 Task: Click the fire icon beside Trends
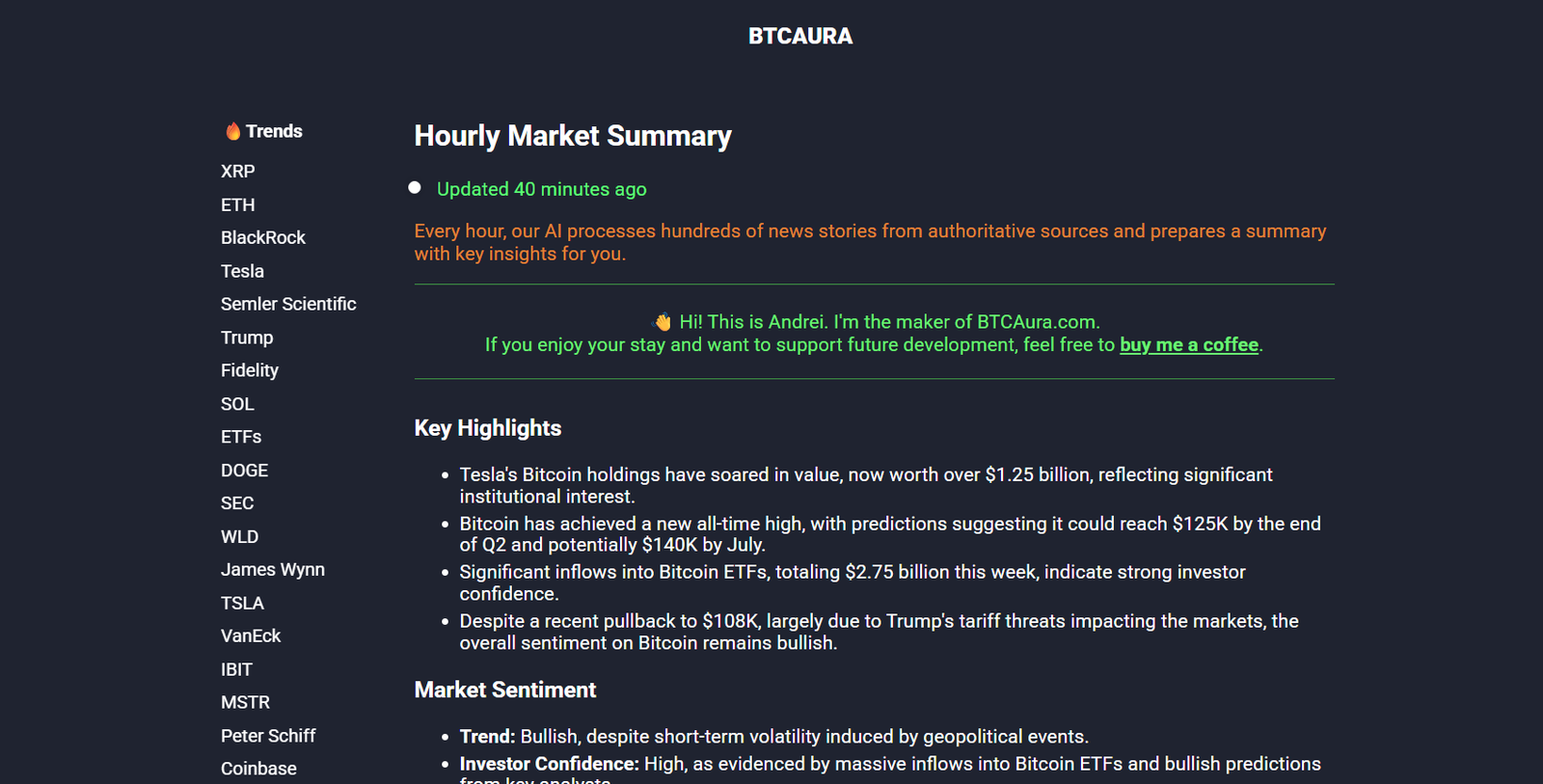pos(232,131)
